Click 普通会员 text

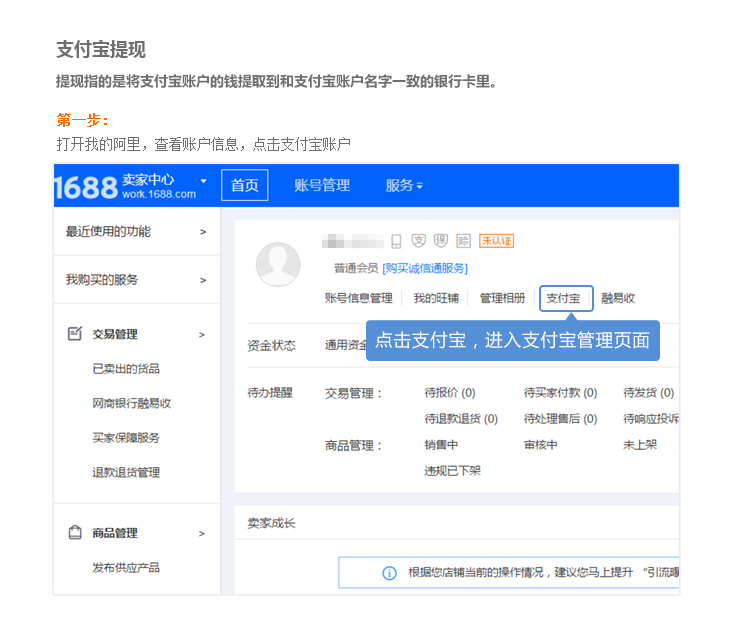(x=356, y=269)
